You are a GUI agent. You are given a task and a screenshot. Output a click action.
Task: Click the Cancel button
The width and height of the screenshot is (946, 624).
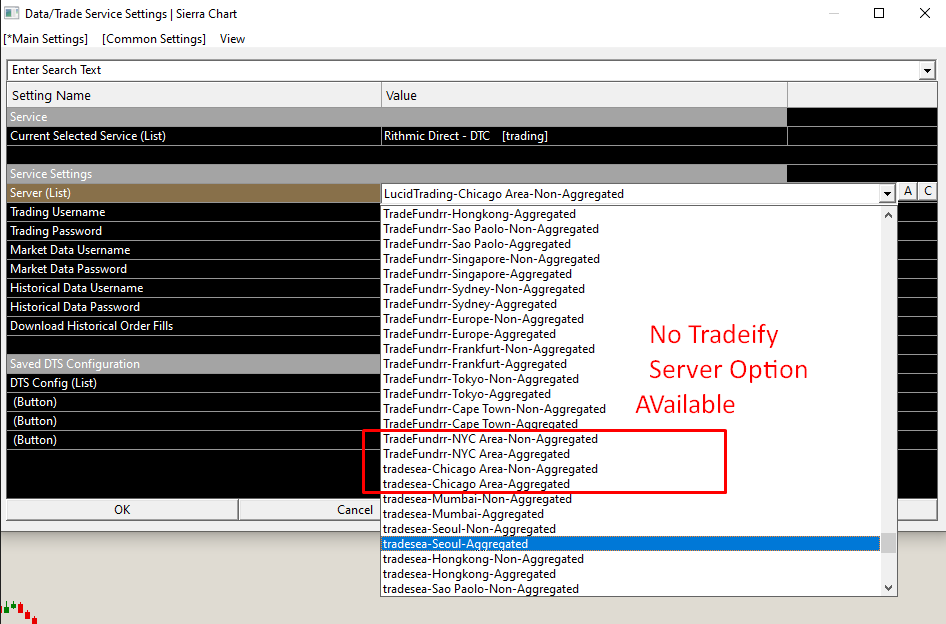tap(355, 509)
